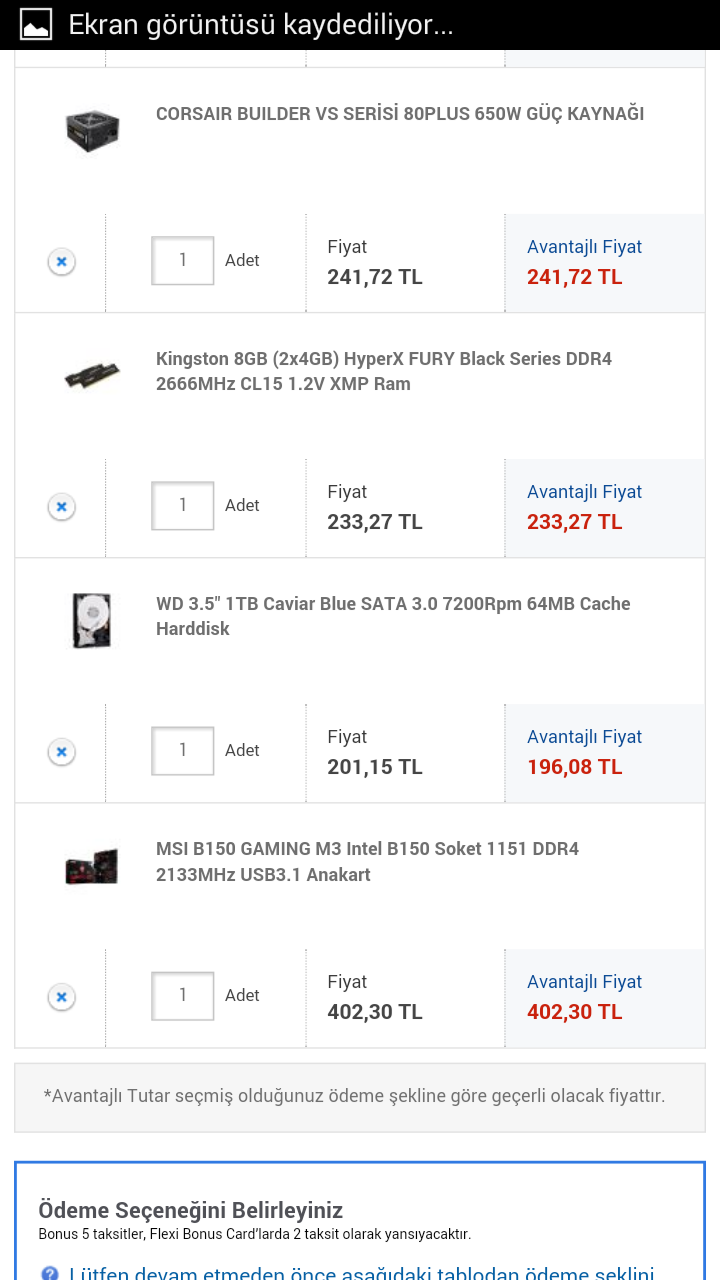
Task: Tap the screenshot saving notification icon
Action: pos(36,25)
